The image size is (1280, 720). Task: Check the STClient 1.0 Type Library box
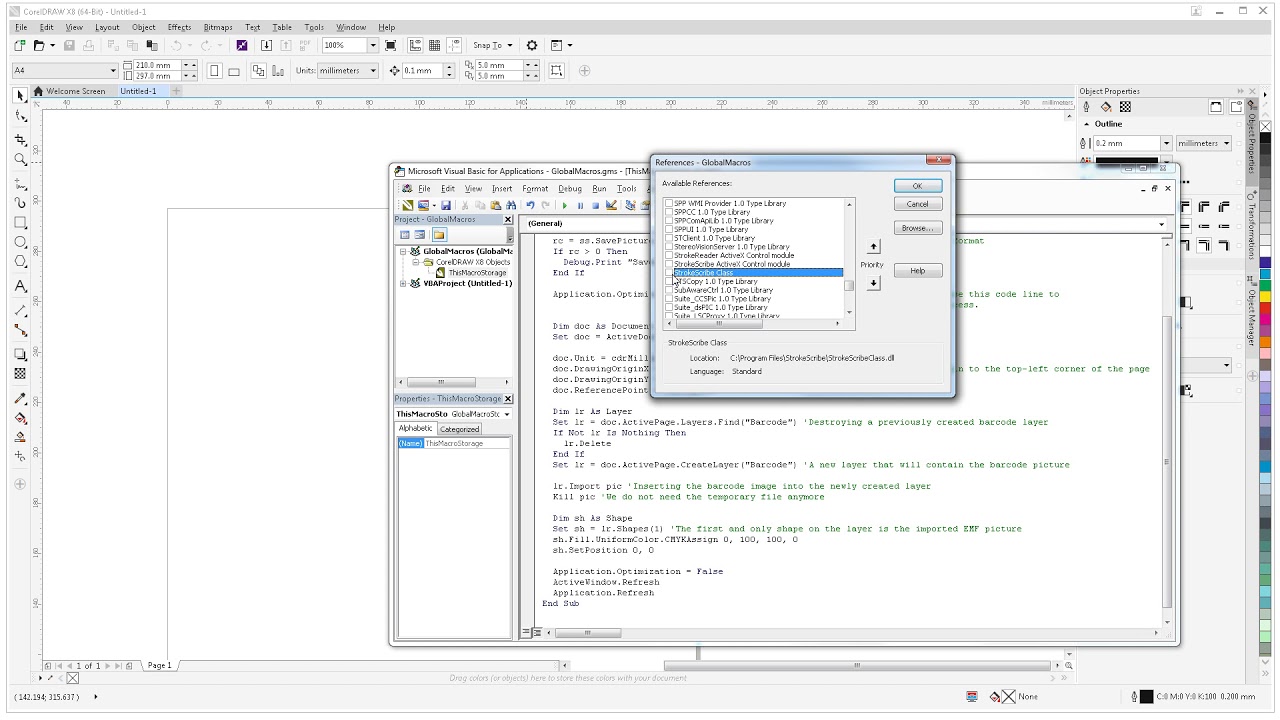tap(670, 238)
